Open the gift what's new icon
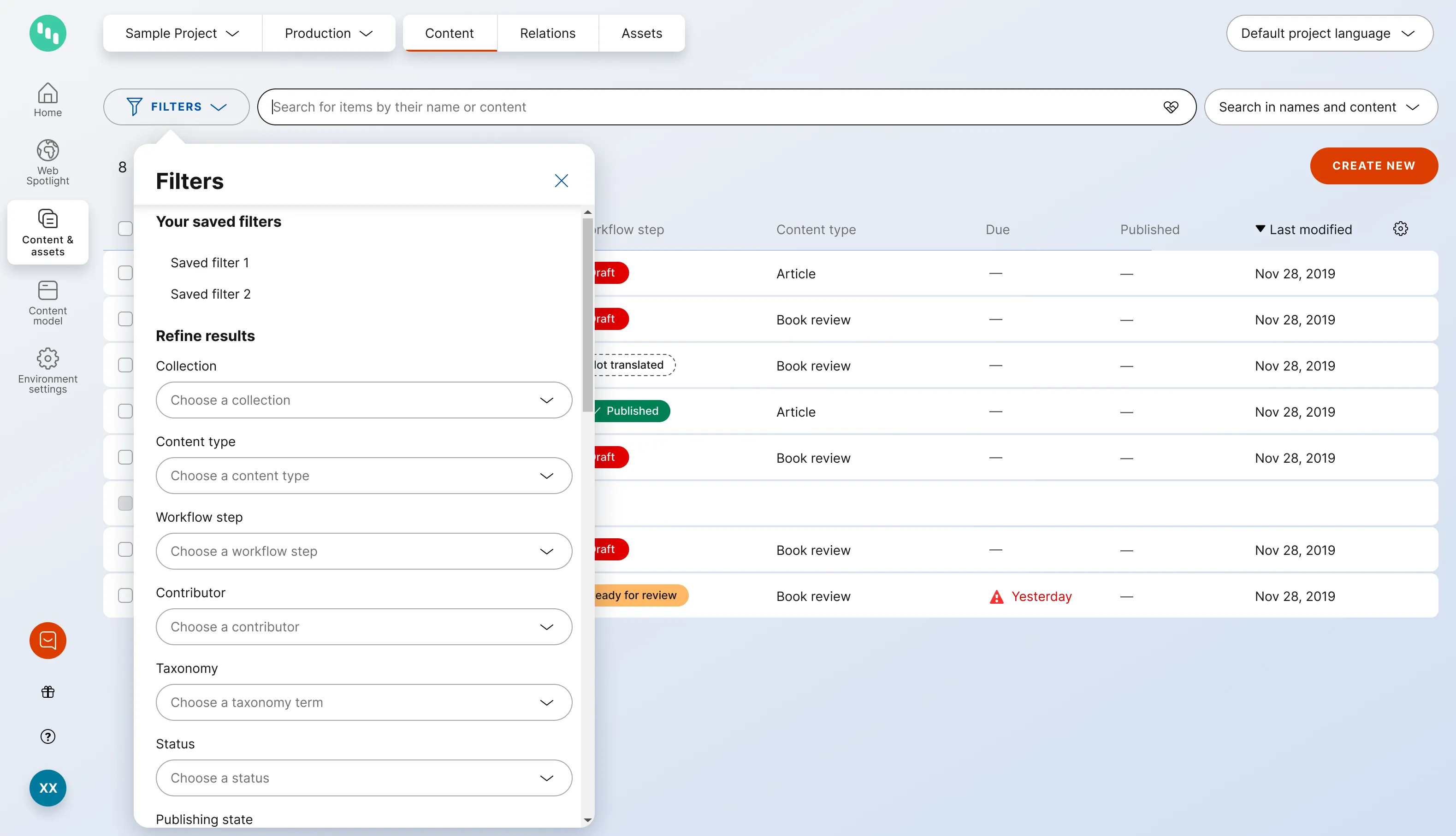The width and height of the screenshot is (1456, 836). coord(47,692)
